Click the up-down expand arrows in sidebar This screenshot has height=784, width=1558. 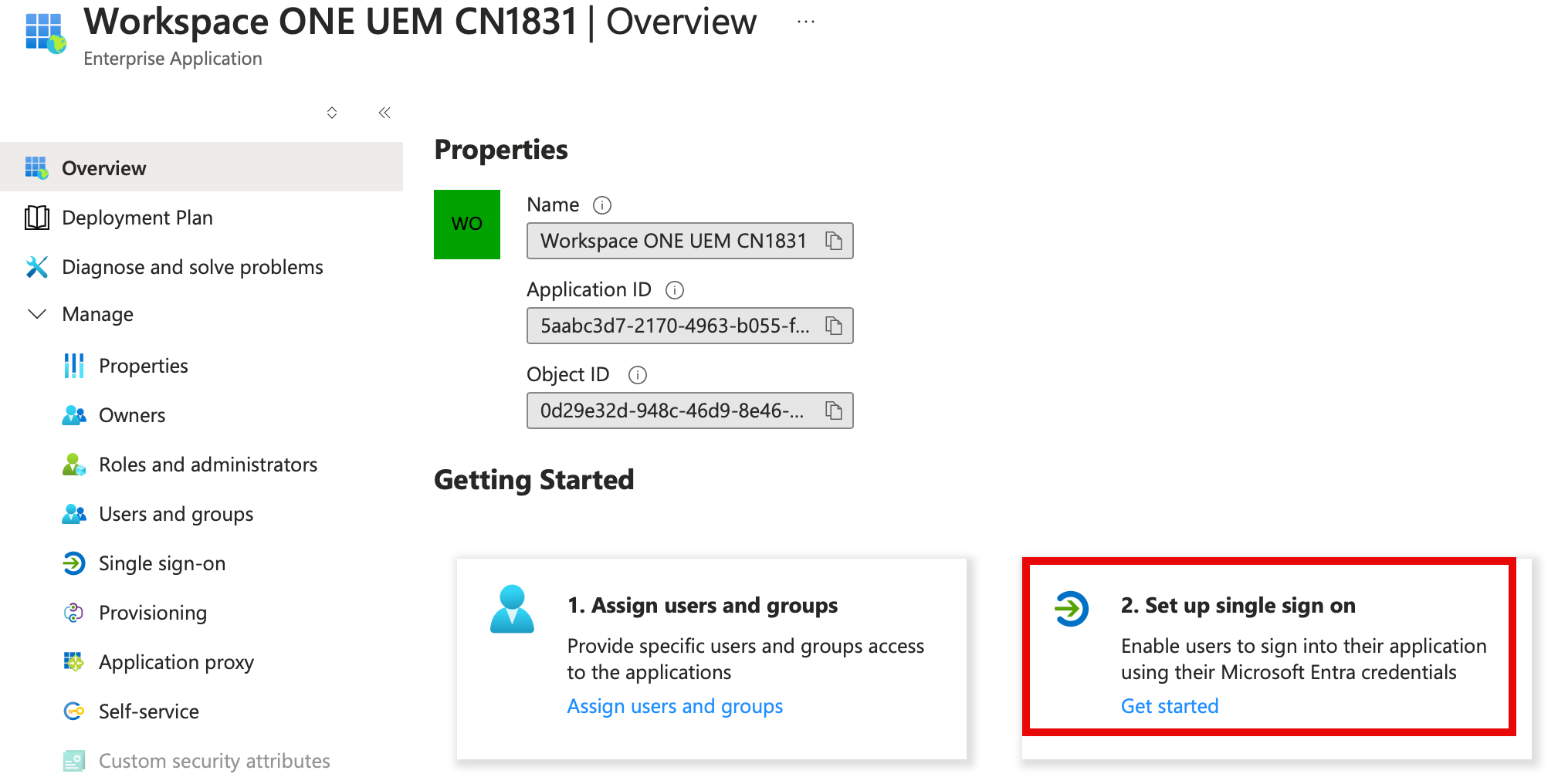[x=332, y=113]
